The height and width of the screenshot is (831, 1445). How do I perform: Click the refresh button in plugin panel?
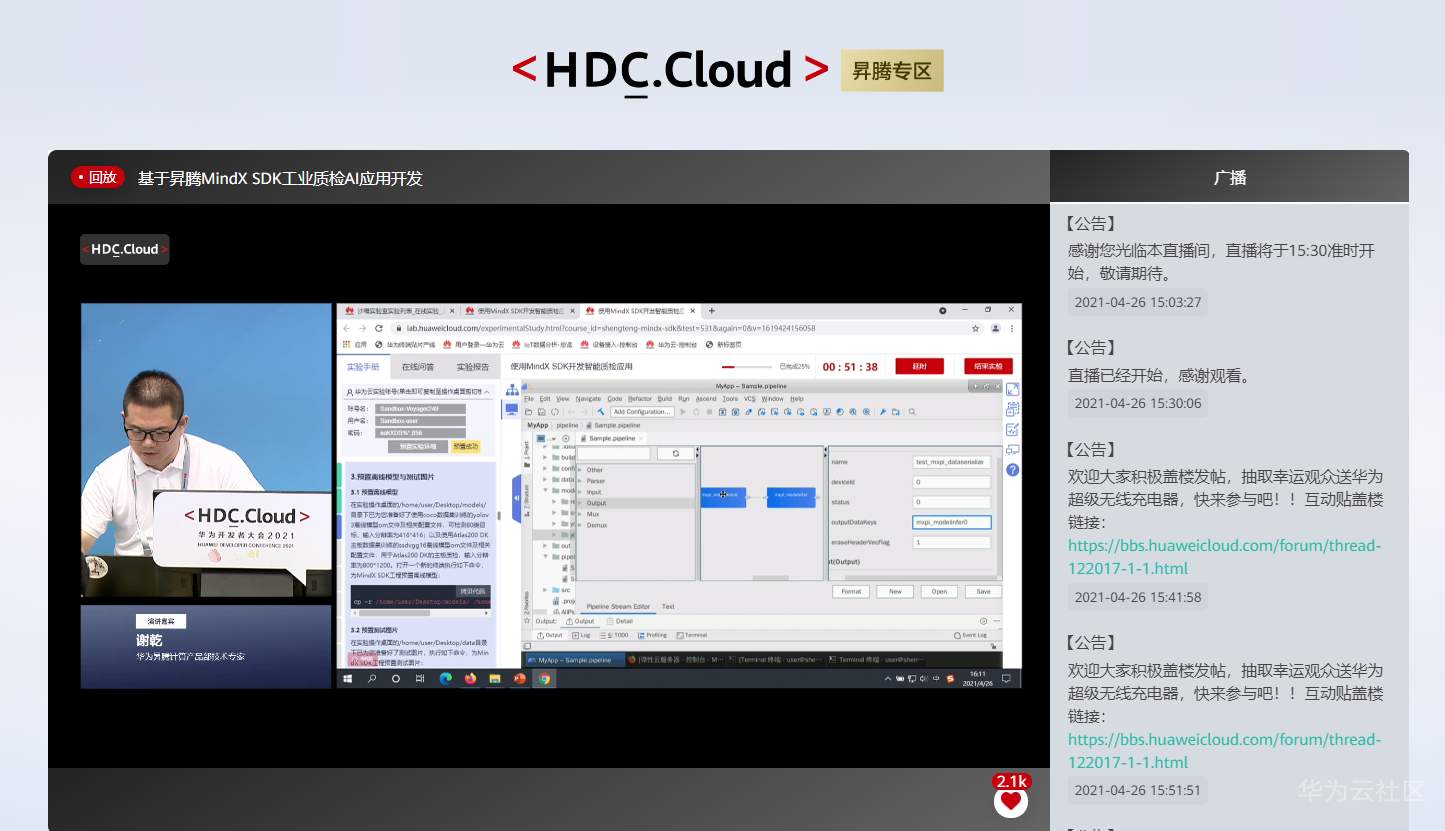pos(675,453)
